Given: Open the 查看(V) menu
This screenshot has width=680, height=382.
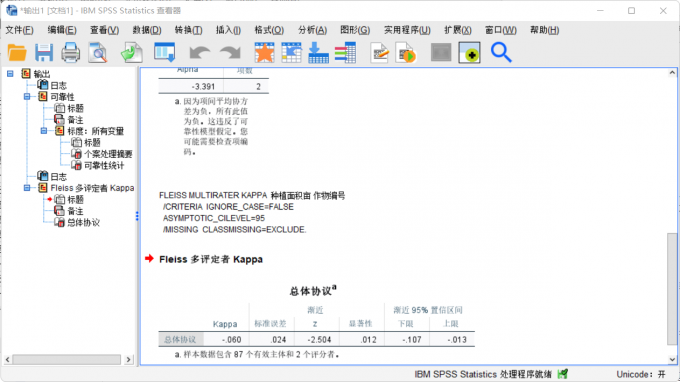Looking at the screenshot, I should [105, 30].
